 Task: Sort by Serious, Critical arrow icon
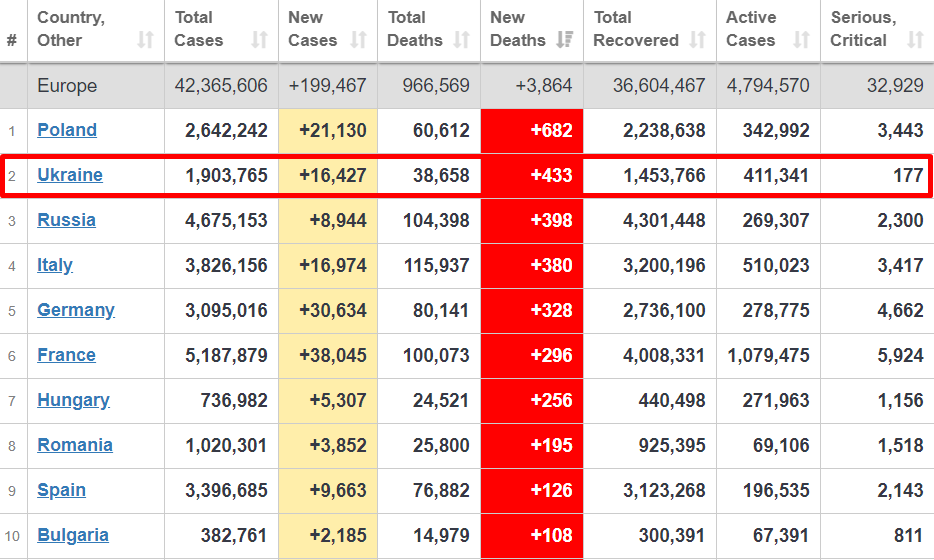tap(915, 40)
